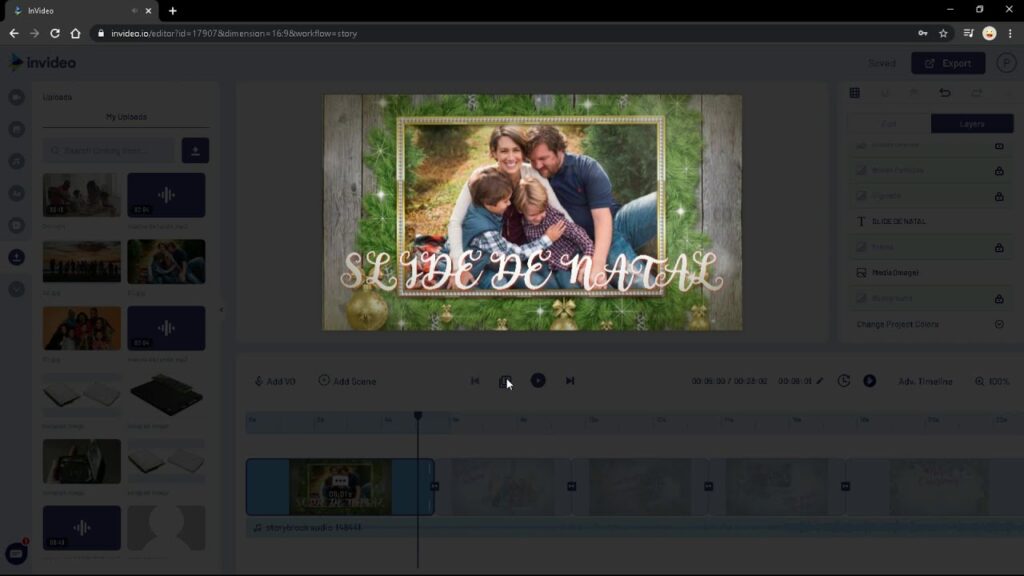The height and width of the screenshot is (576, 1024).
Task: Click transition icon after first scene
Action: click(435, 487)
